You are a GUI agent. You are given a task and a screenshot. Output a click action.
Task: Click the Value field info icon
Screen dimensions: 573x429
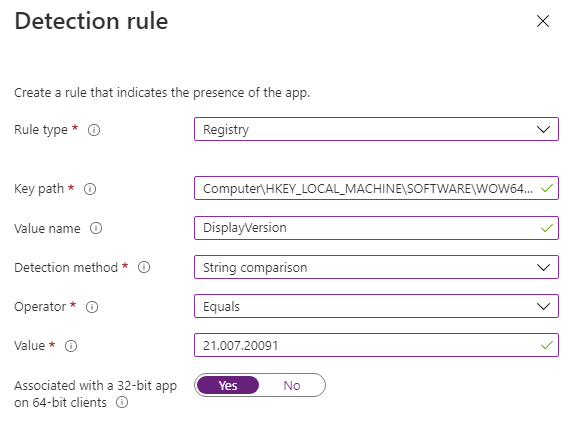click(x=71, y=346)
